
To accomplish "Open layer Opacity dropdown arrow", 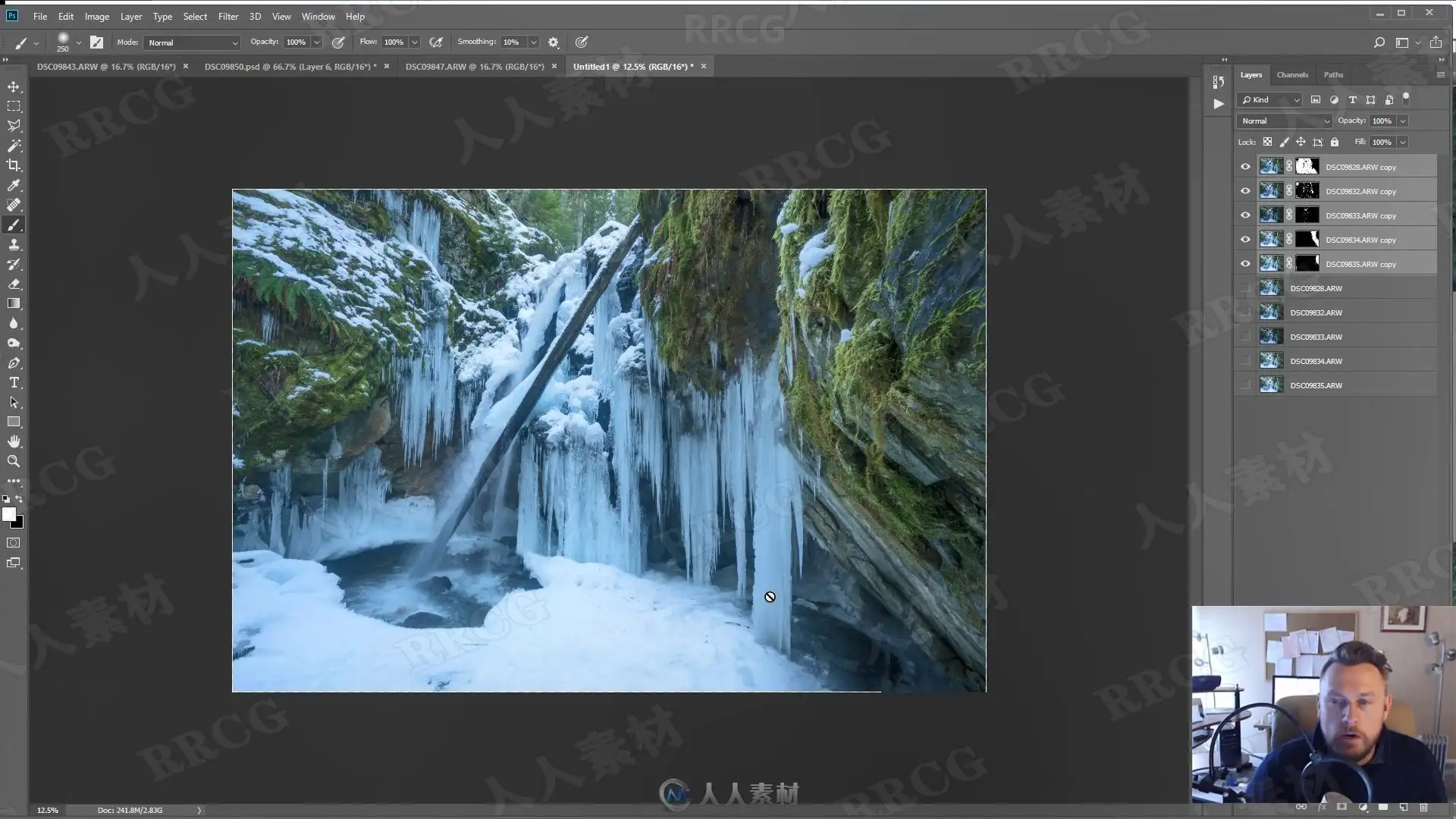I will click(1403, 121).
